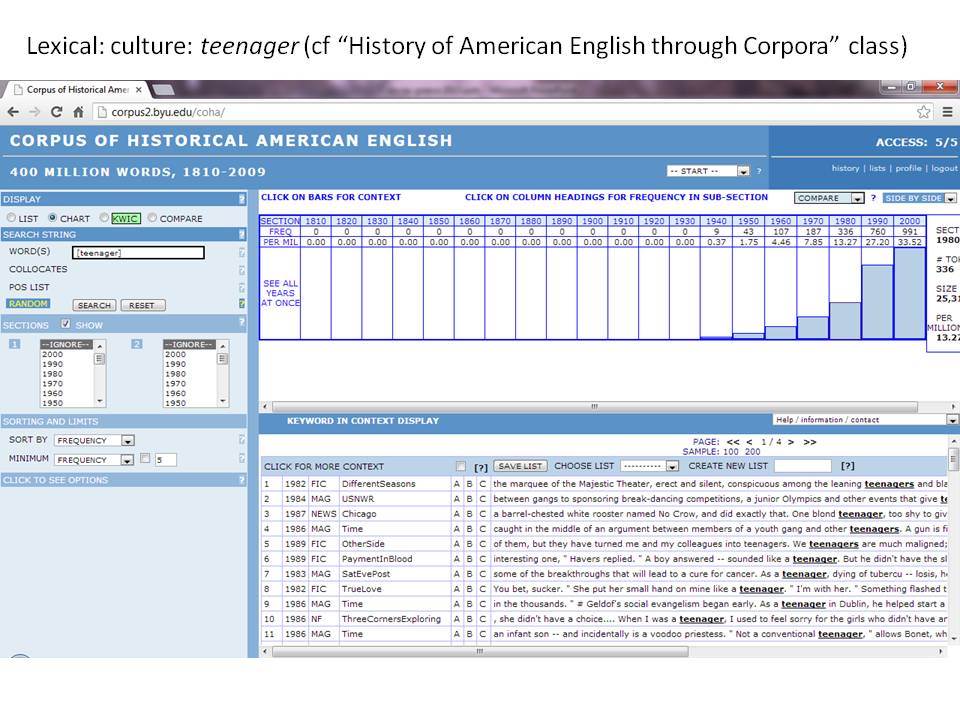Click context letter A in row 3 Chicago
Image resolution: width=960 pixels, height=720 pixels.
456,514
